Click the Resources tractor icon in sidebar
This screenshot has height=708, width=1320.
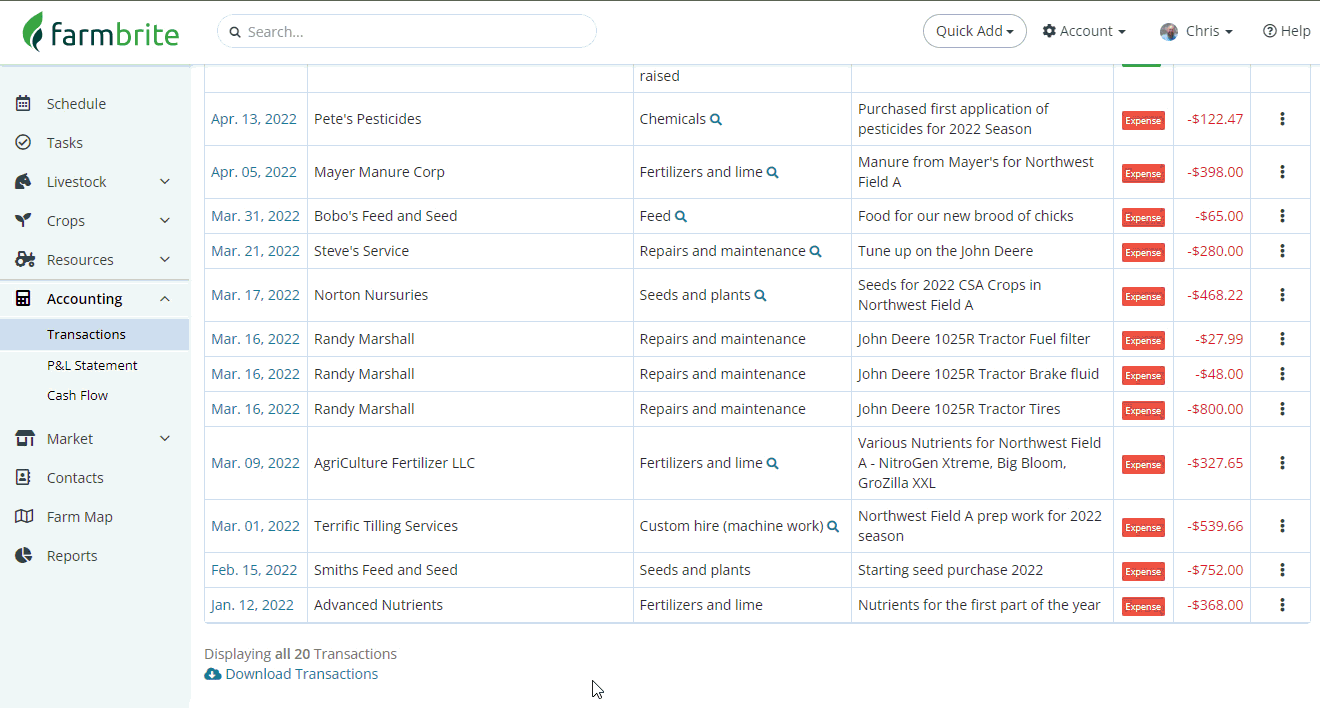pyautogui.click(x=25, y=259)
